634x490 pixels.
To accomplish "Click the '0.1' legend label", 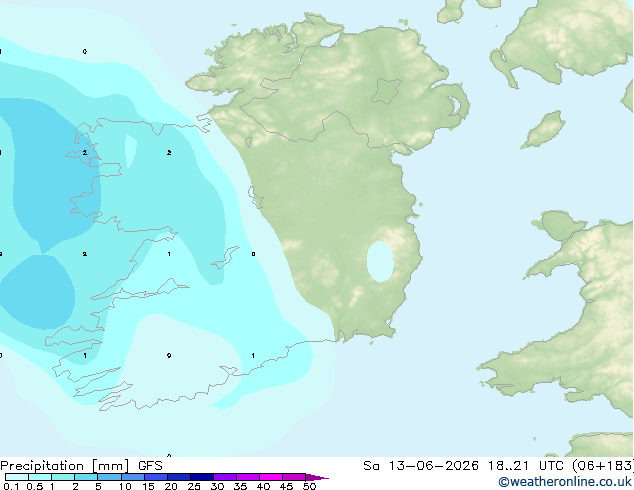I will [11, 486].
